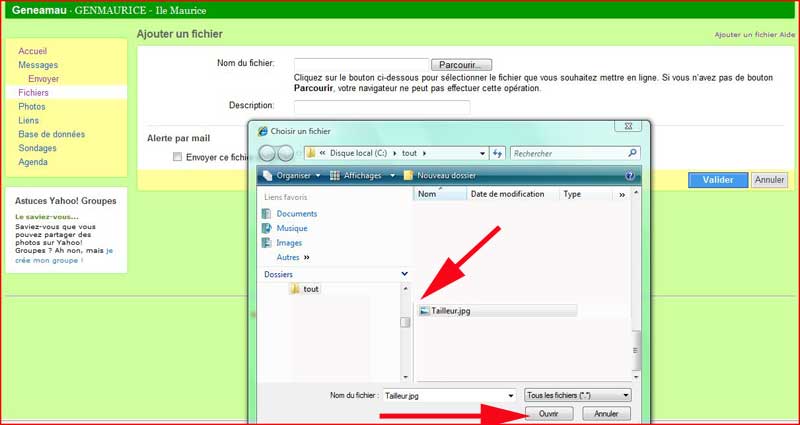Viewport: 800px width, 425px height.
Task: Go to Photos in the sidebar menu
Action: 32,106
